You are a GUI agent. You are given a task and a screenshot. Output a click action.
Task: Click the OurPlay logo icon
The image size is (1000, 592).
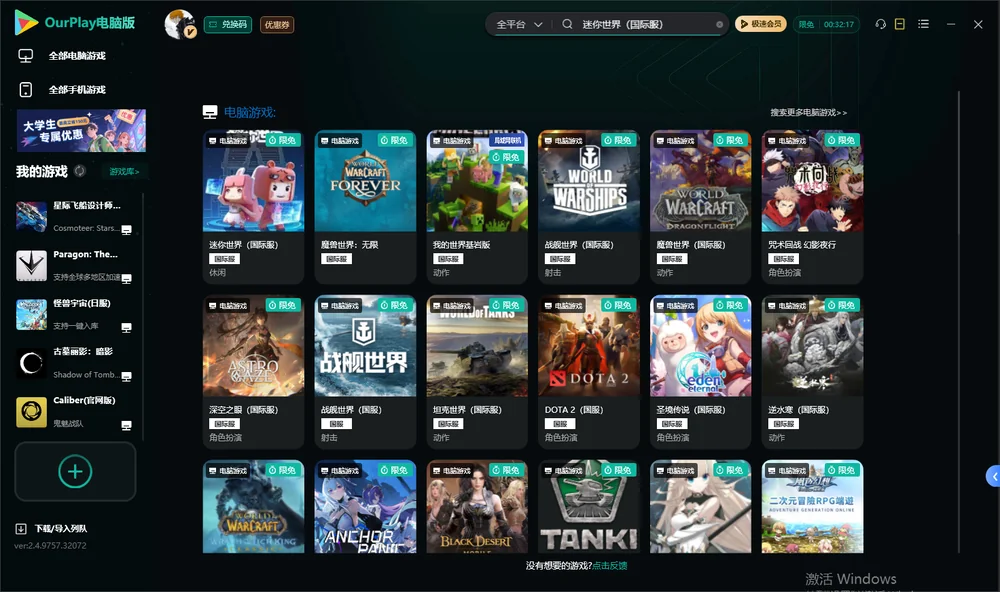click(x=26, y=22)
